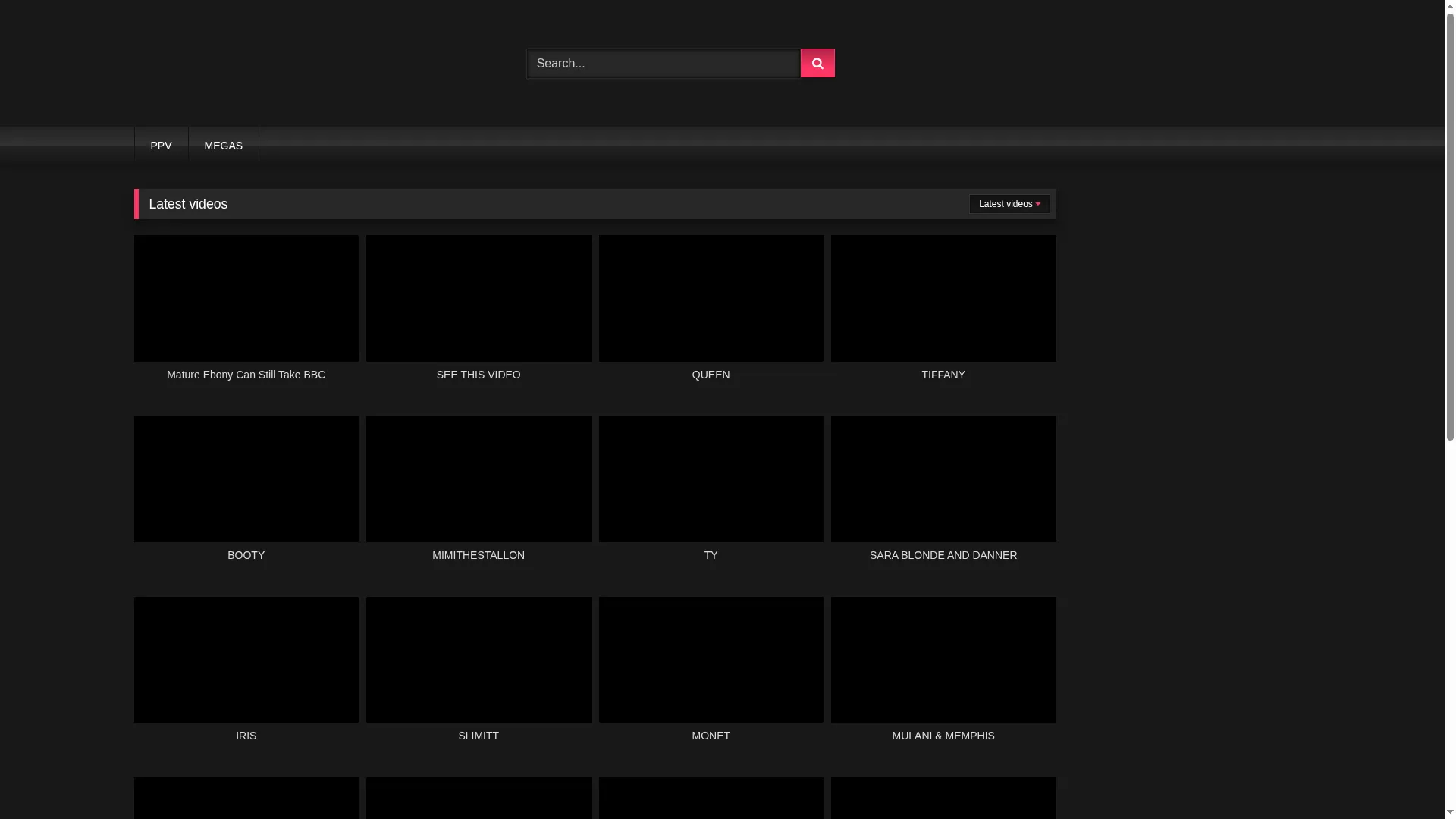This screenshot has width=1456, height=819.
Task: Open the SARA BLONDE AND DANNER thumbnail
Action: [x=943, y=479]
